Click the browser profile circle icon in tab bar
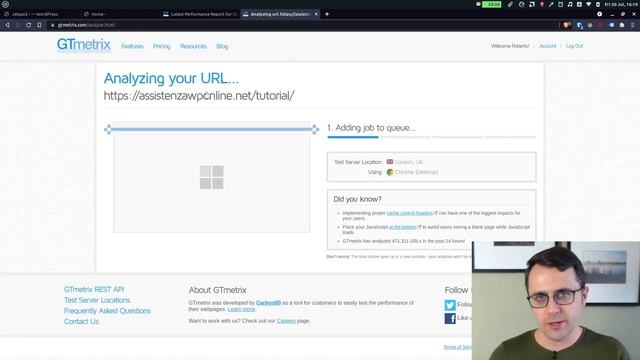 click(600, 14)
